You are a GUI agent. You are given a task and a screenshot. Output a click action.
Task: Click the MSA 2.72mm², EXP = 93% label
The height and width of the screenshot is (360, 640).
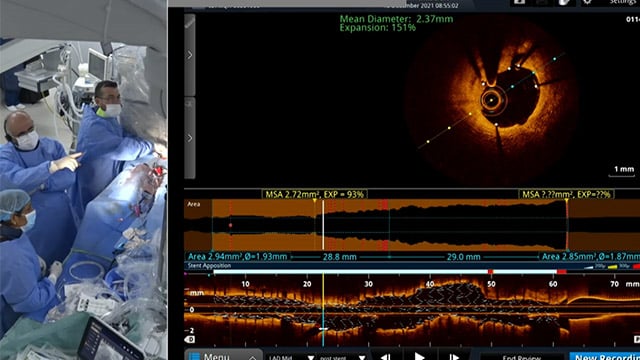click(x=314, y=194)
